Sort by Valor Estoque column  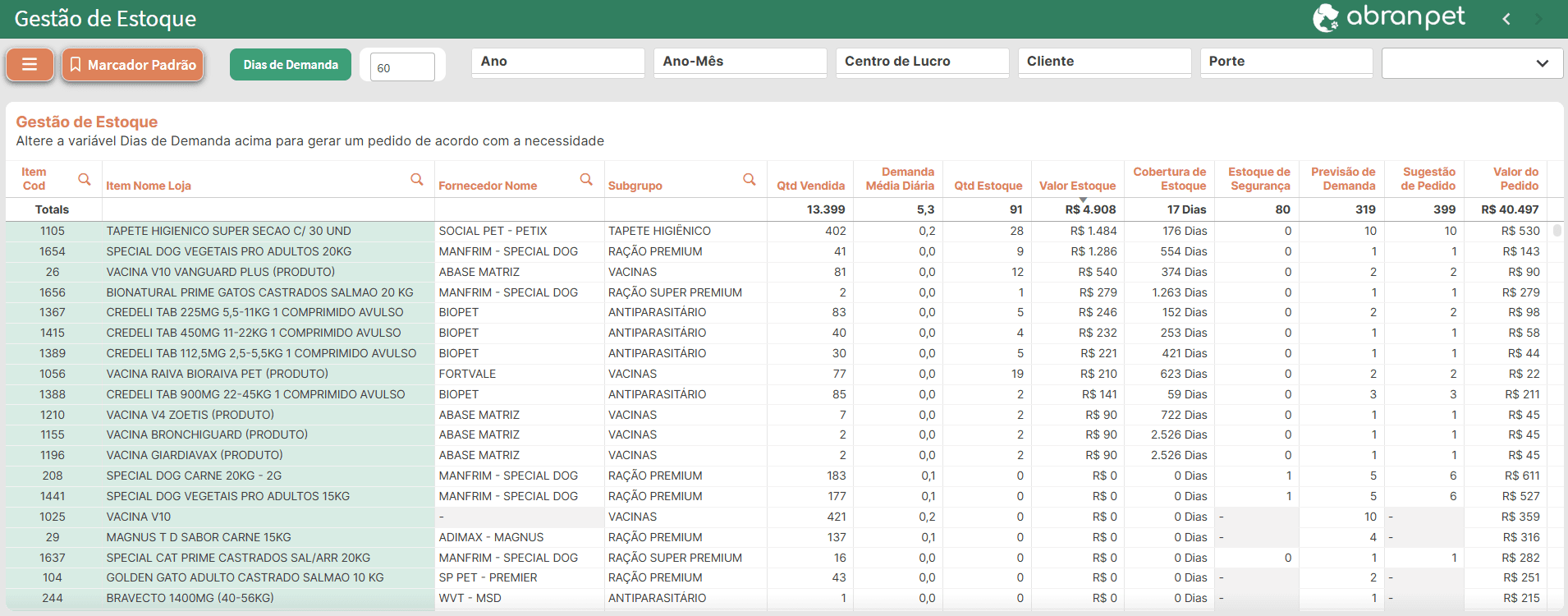tap(1078, 186)
